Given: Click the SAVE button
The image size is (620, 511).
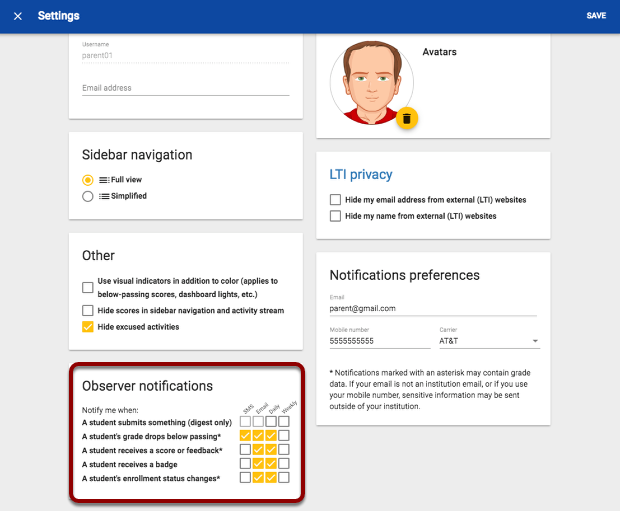Looking at the screenshot, I should pos(596,16).
